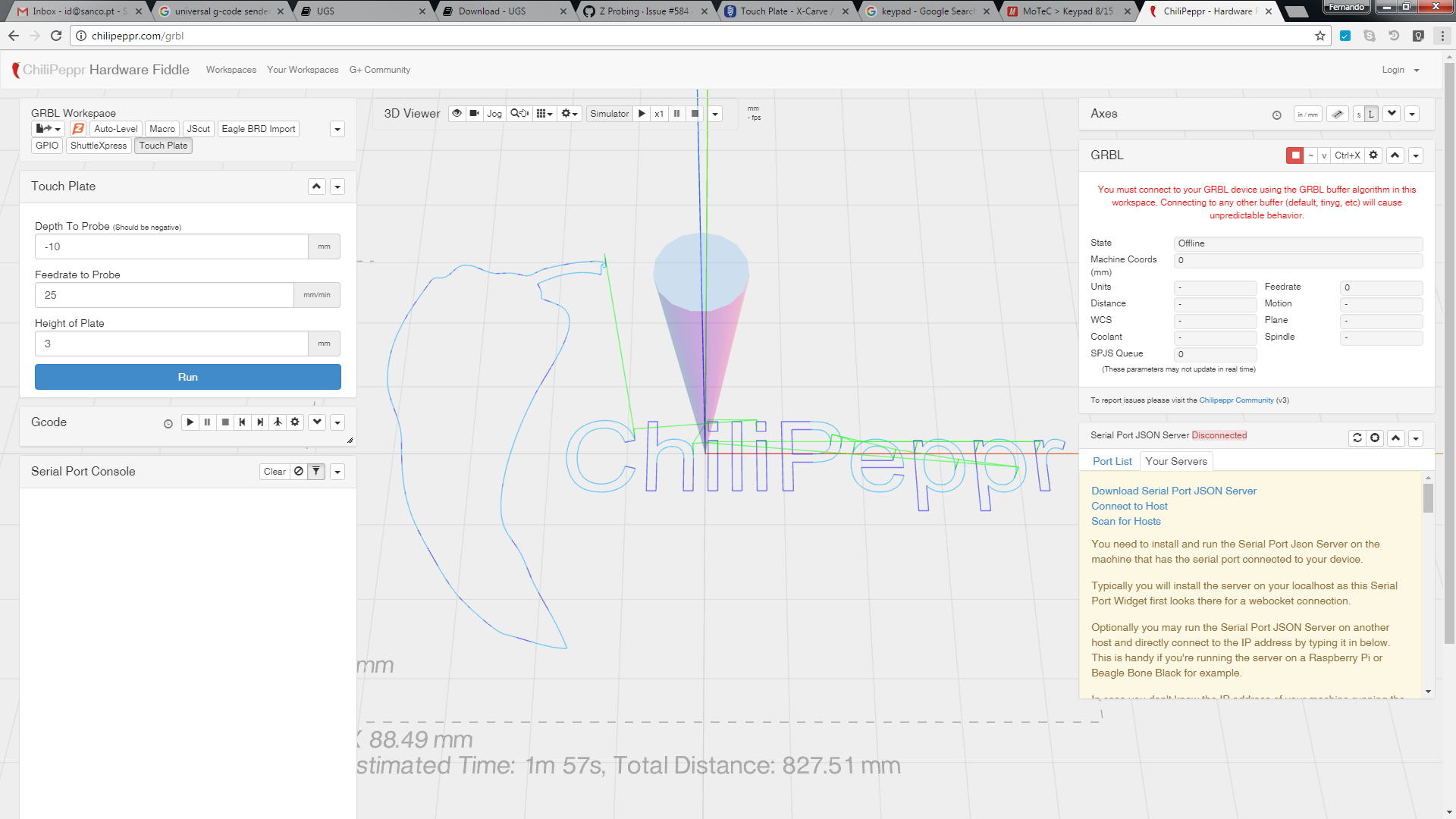
Task: Click the inspect/magnifier icon in 3D Viewer
Action: [x=519, y=114]
